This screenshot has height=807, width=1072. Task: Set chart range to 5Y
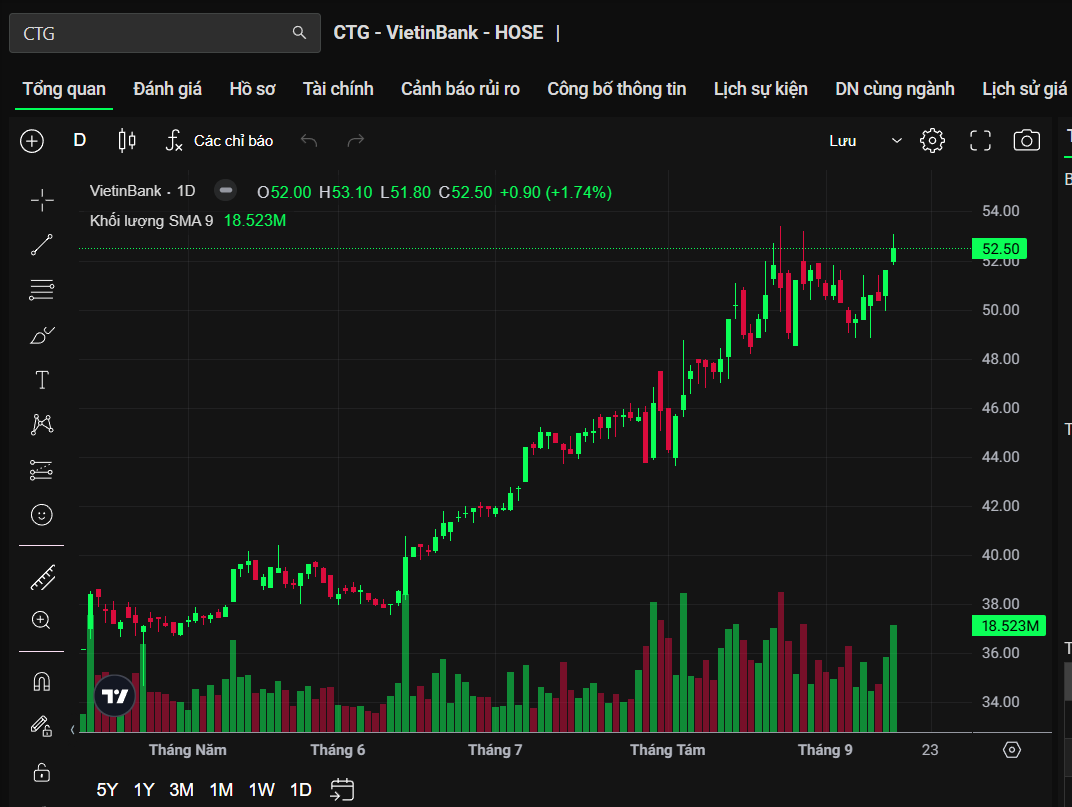(107, 790)
